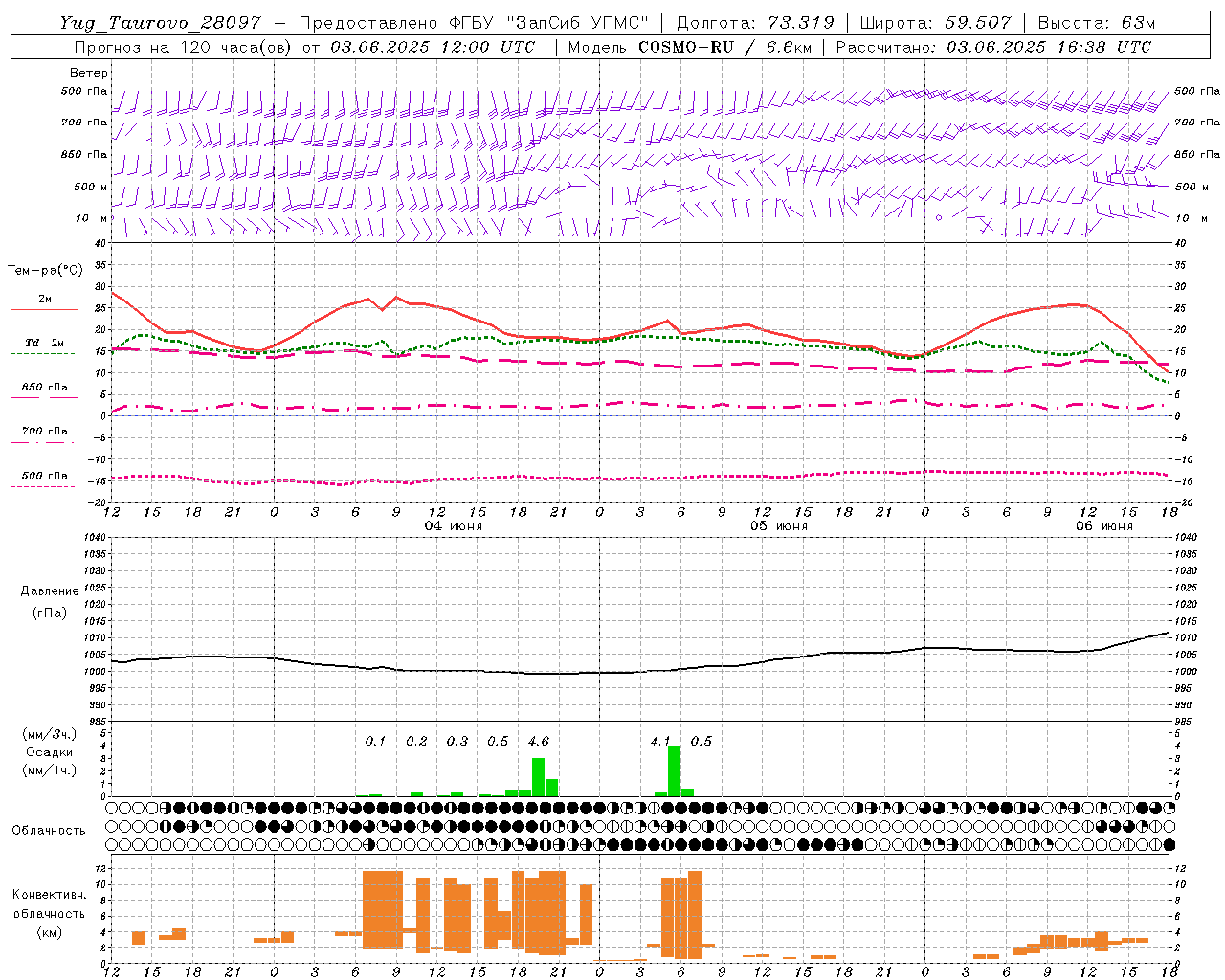
Task: Click the station title Yug_Taurovo_28097
Action: pyautogui.click(x=160, y=23)
